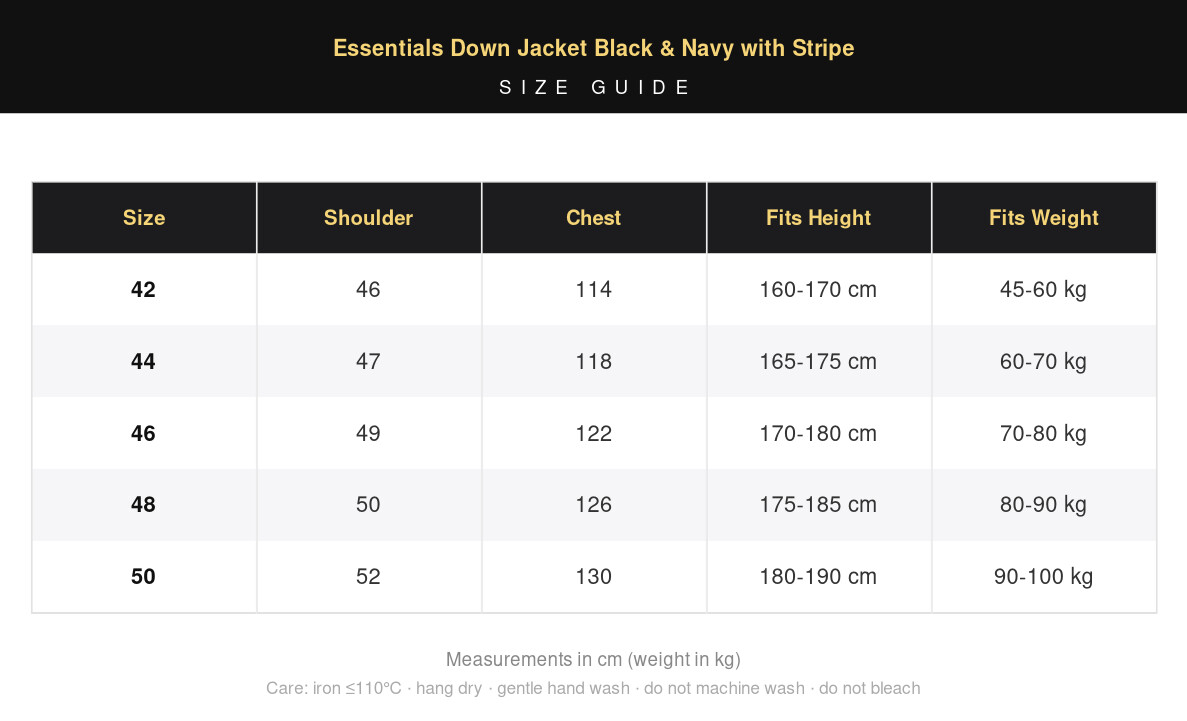Click size 44 in the Size column
The width and height of the screenshot is (1187, 721).
[144, 361]
